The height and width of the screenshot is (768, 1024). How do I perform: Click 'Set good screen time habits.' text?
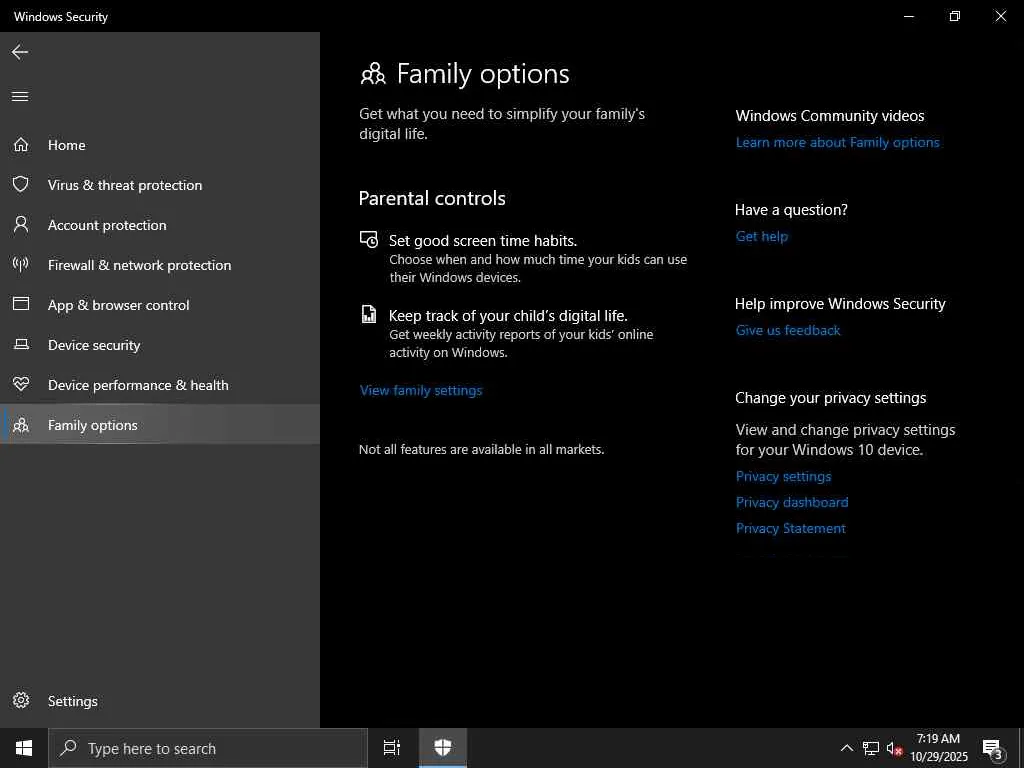pos(483,240)
